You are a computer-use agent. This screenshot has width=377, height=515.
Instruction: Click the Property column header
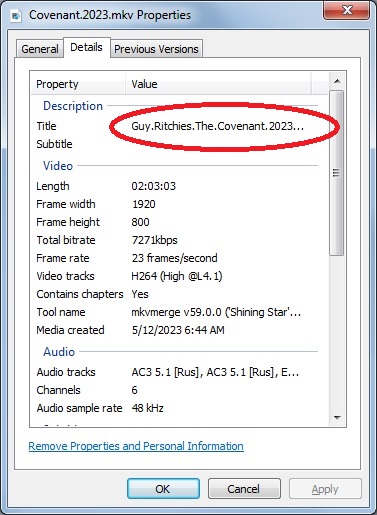point(79,84)
